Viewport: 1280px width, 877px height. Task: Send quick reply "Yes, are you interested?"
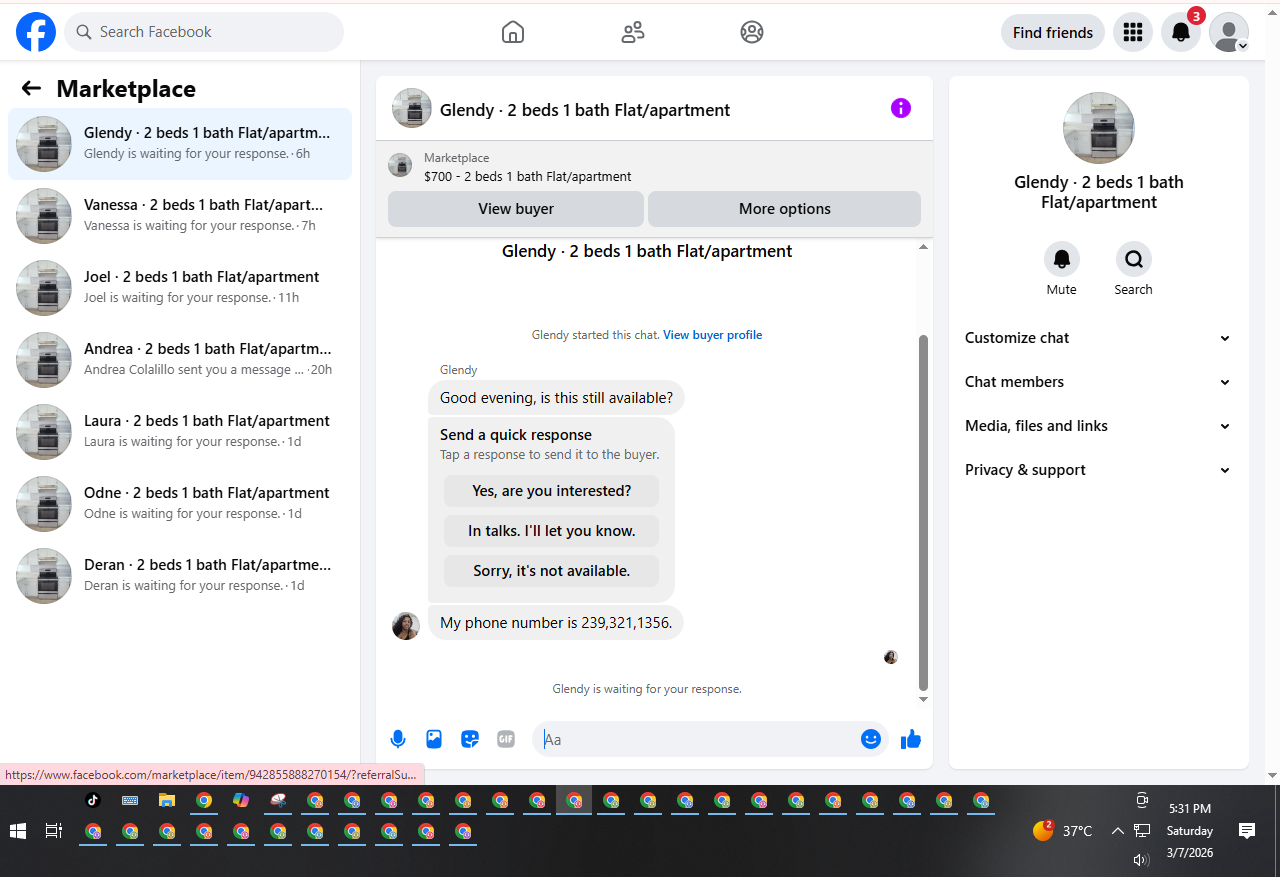[x=552, y=491]
